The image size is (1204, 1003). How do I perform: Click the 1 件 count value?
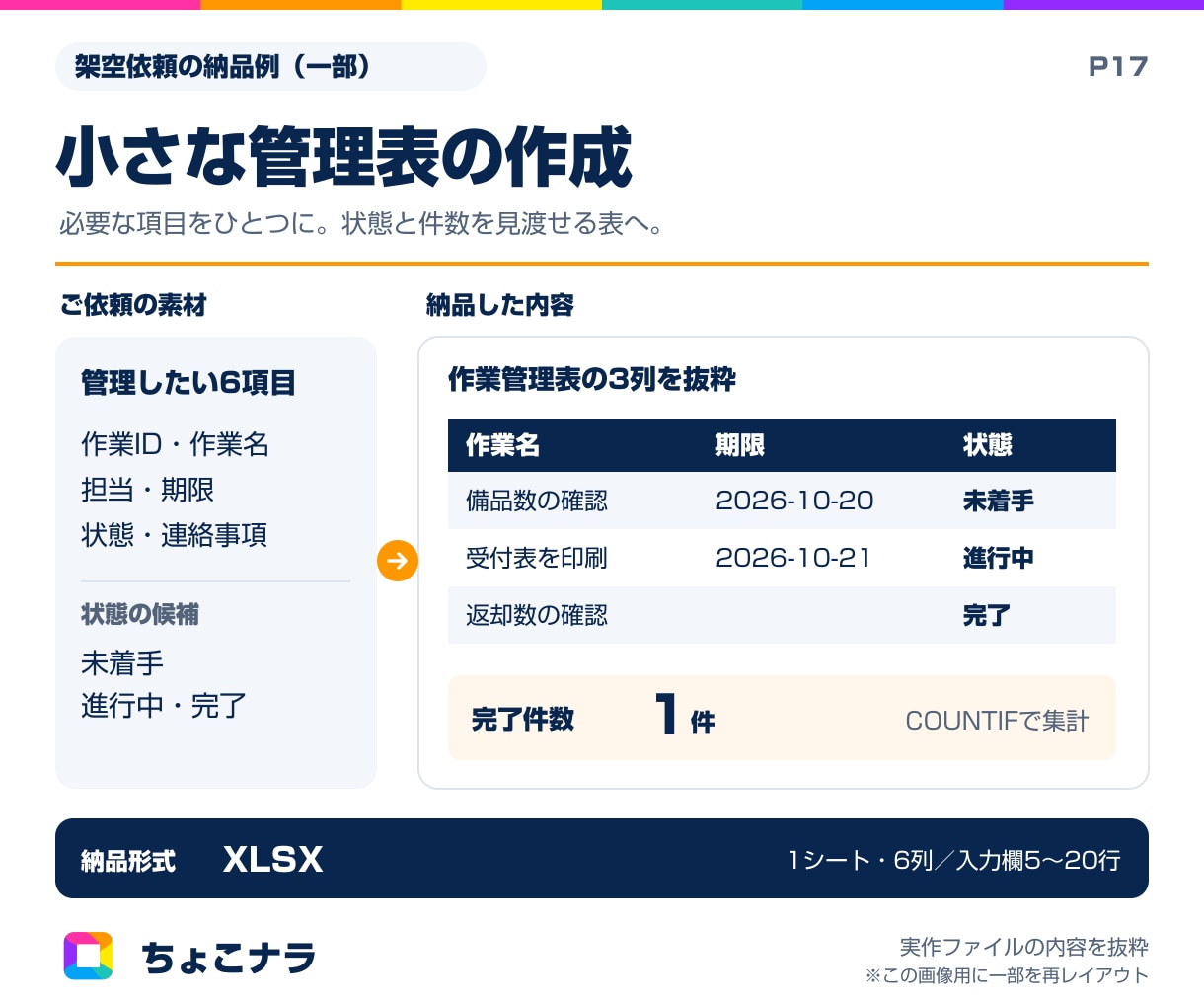coord(685,715)
